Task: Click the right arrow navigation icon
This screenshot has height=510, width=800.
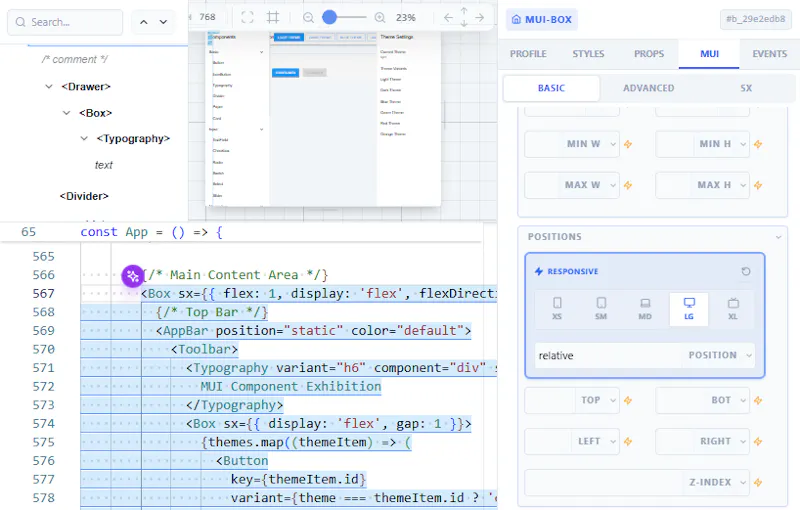Action: 480,17
